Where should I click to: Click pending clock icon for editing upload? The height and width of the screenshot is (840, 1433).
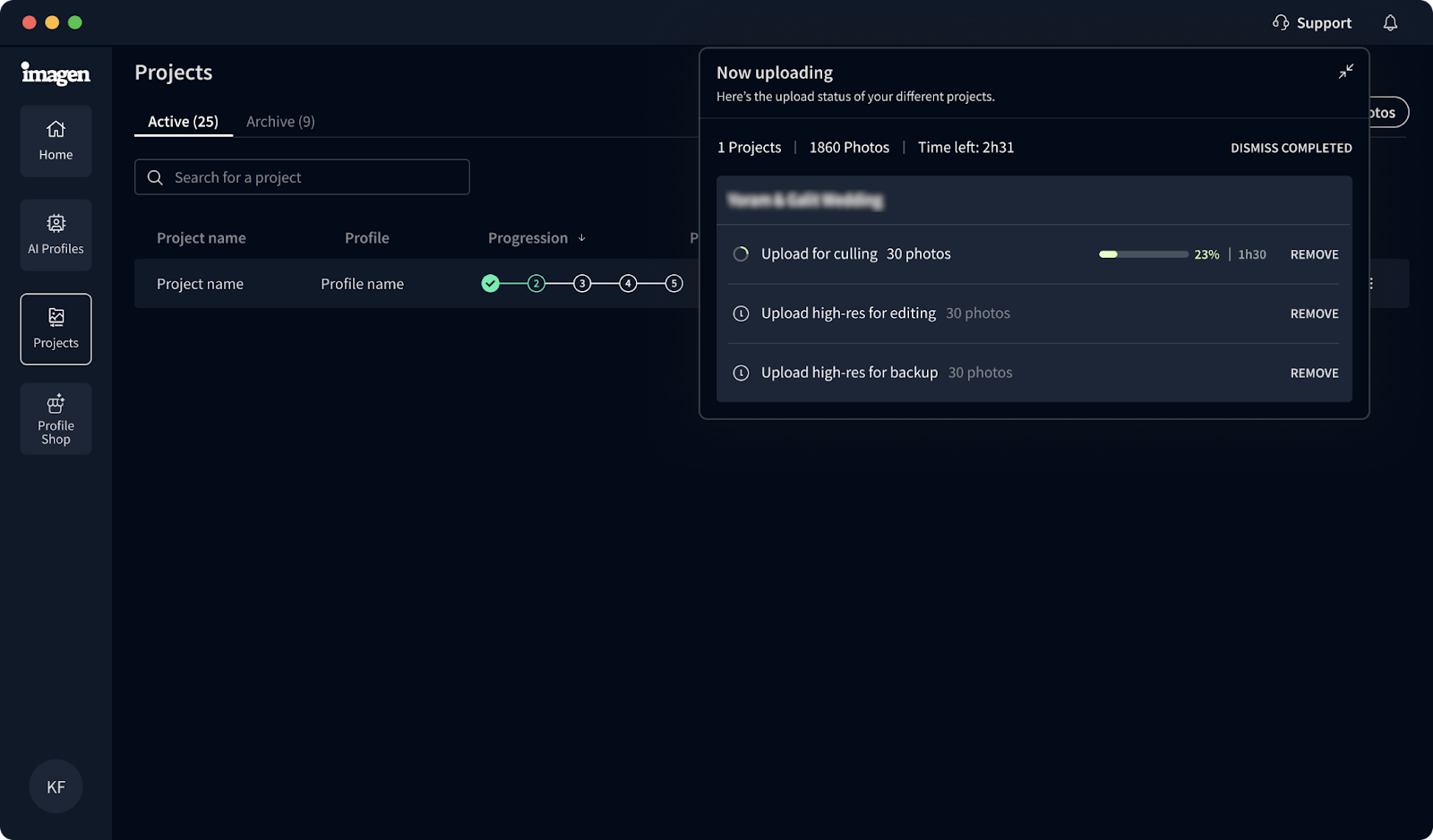click(x=741, y=313)
